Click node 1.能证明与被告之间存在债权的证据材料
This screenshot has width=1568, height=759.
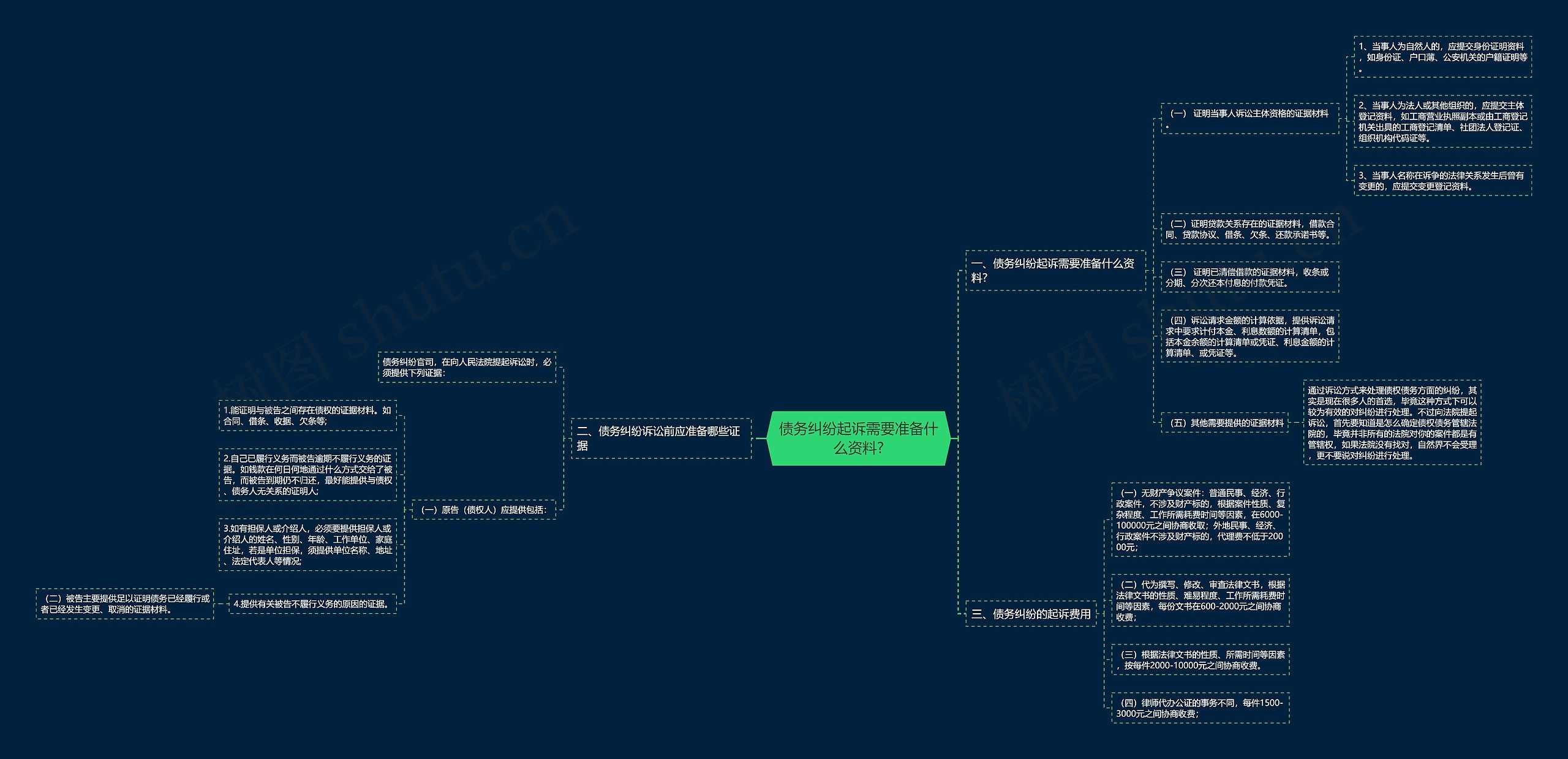pos(308,415)
